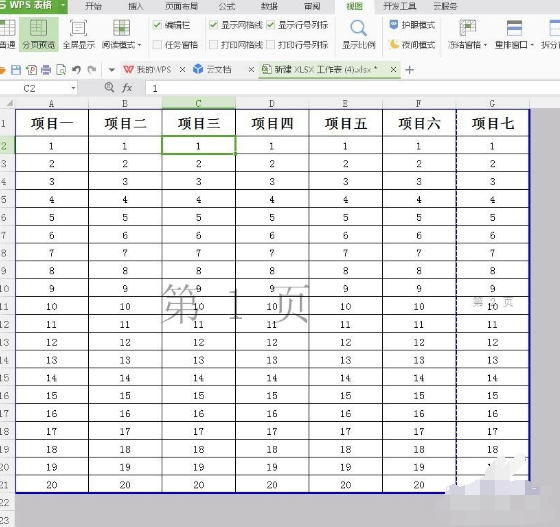Open the View tab (视图)
Image resolution: width=560 pixels, height=527 pixels.
pos(354,6)
